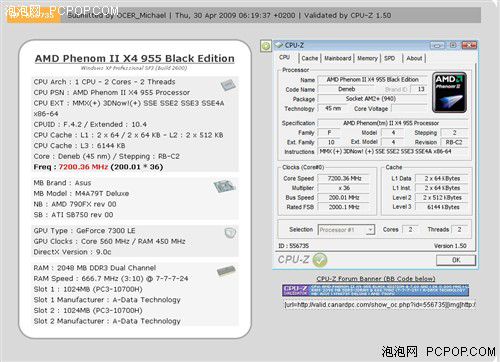This screenshot has height=362, width=500.
Task: Click the Specification field value
Action: tap(392, 123)
